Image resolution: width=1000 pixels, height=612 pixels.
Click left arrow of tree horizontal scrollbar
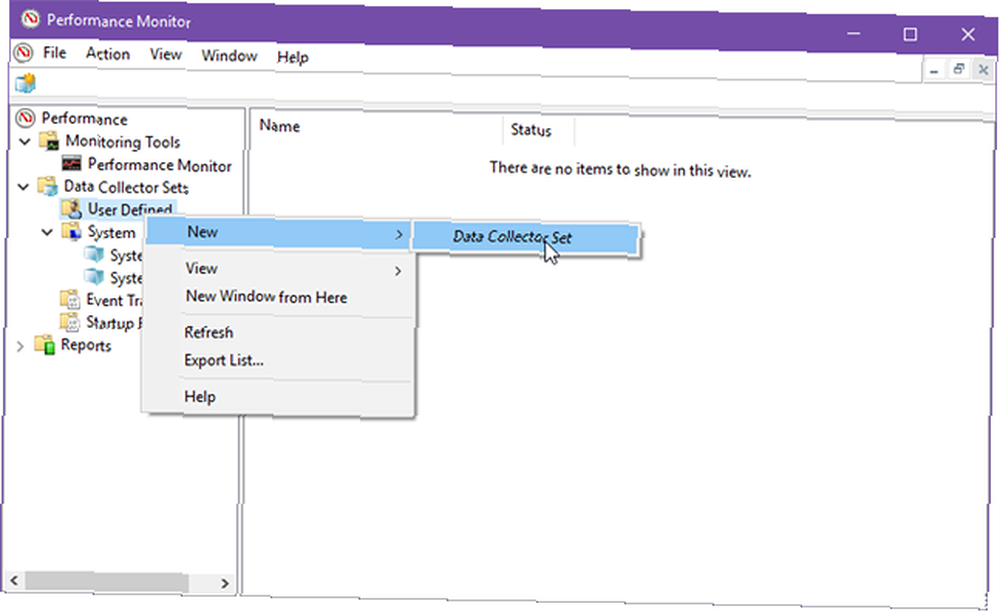[14, 581]
